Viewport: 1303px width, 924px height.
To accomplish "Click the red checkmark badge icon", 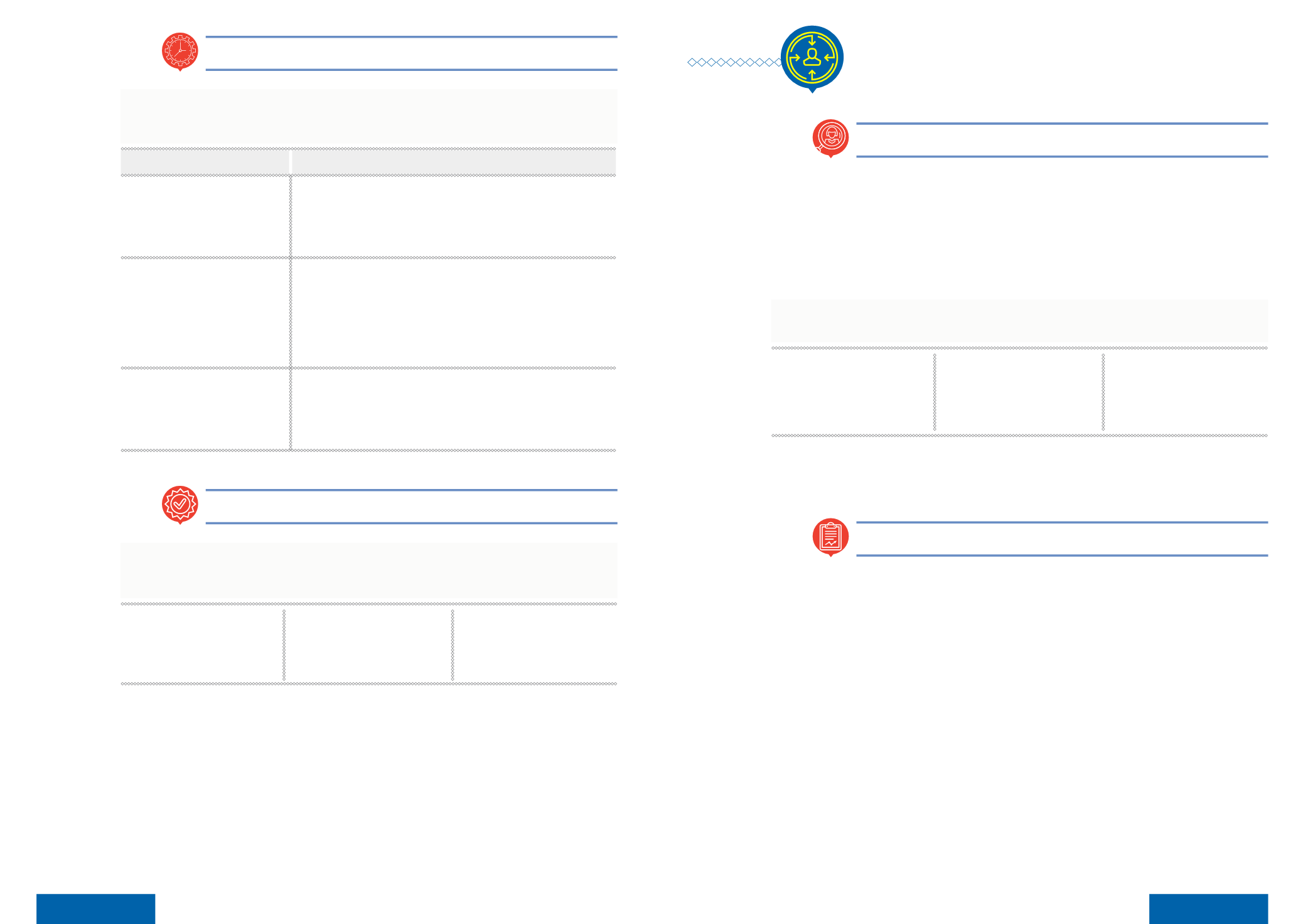I will (x=180, y=505).
